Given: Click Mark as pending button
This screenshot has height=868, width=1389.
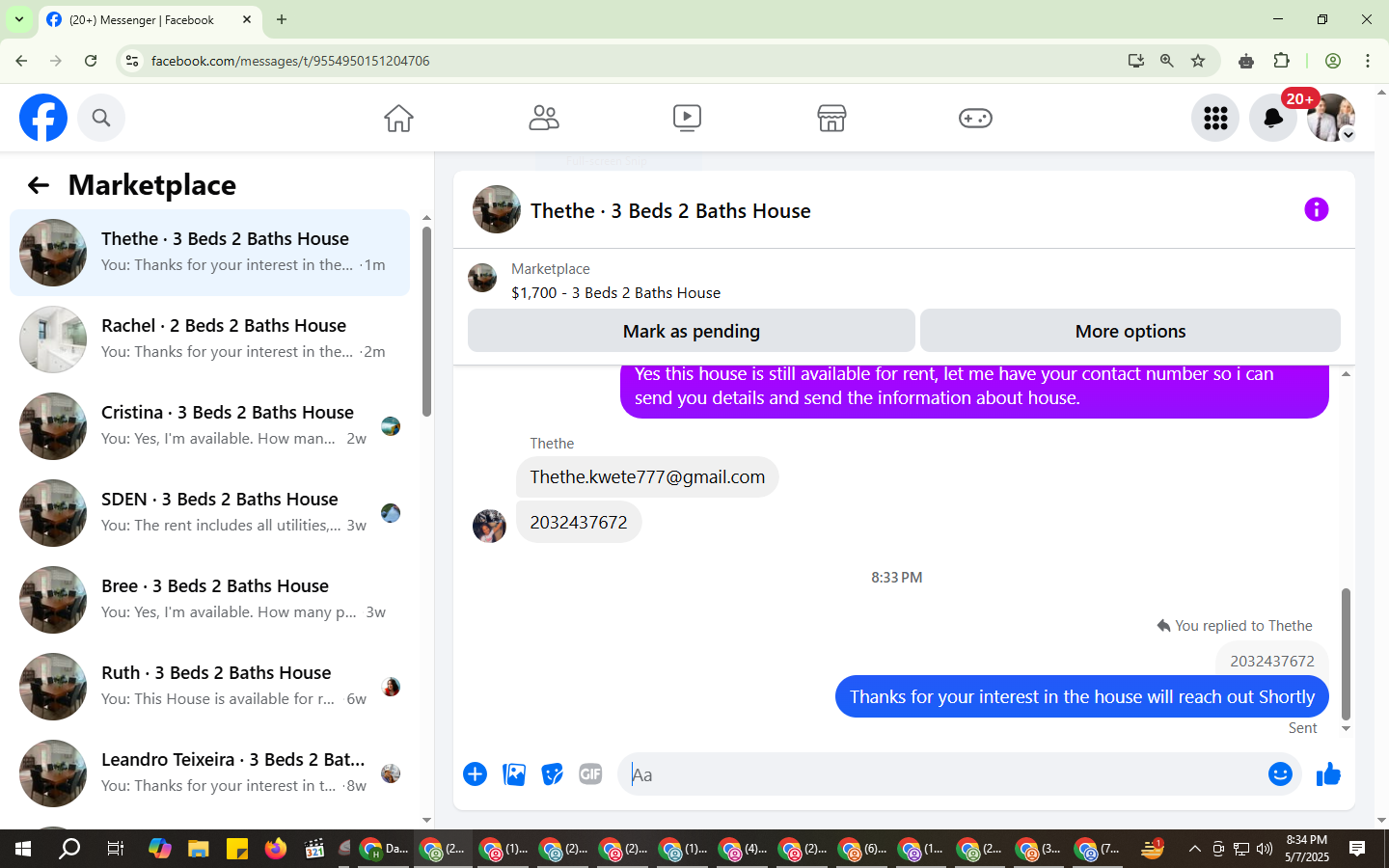Looking at the screenshot, I should pyautogui.click(x=691, y=331).
